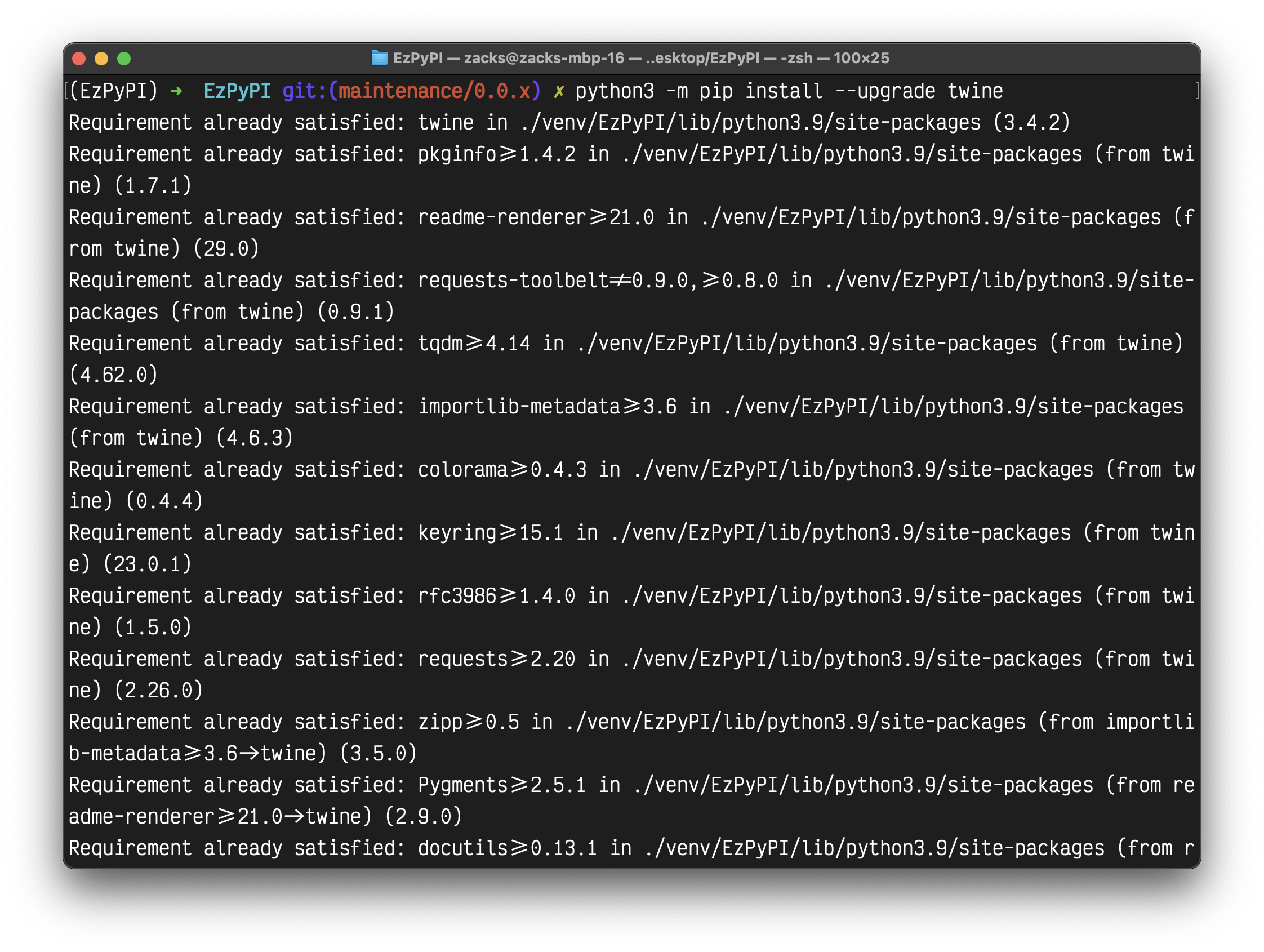1264x952 pixels.
Task: Click the green prompt arrow symbol
Action: (176, 91)
